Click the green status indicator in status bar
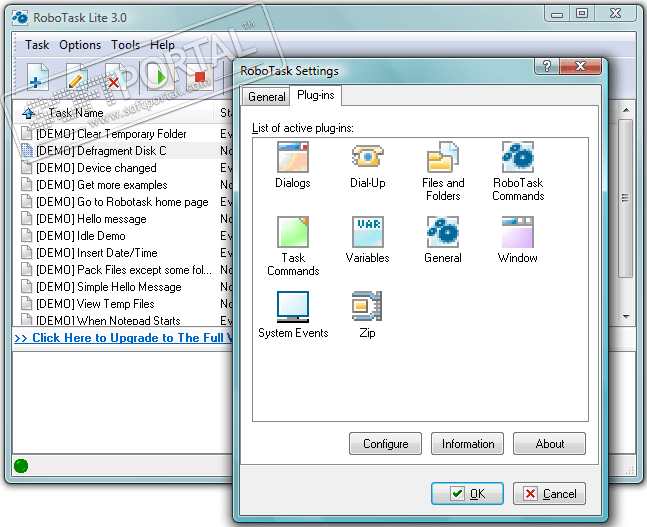The image size is (647, 527). click(21, 466)
